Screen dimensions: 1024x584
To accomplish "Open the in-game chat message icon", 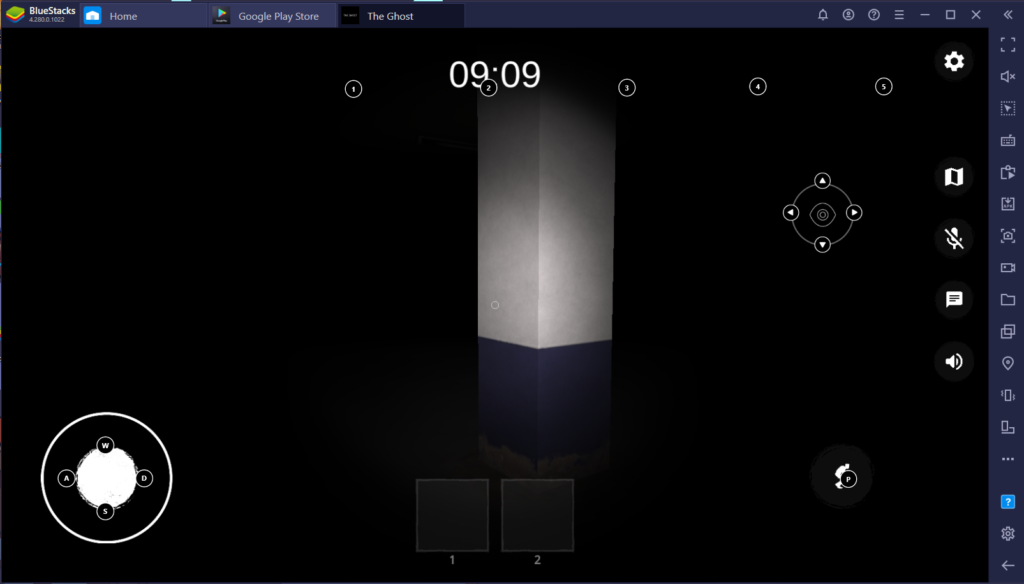I will (x=954, y=300).
